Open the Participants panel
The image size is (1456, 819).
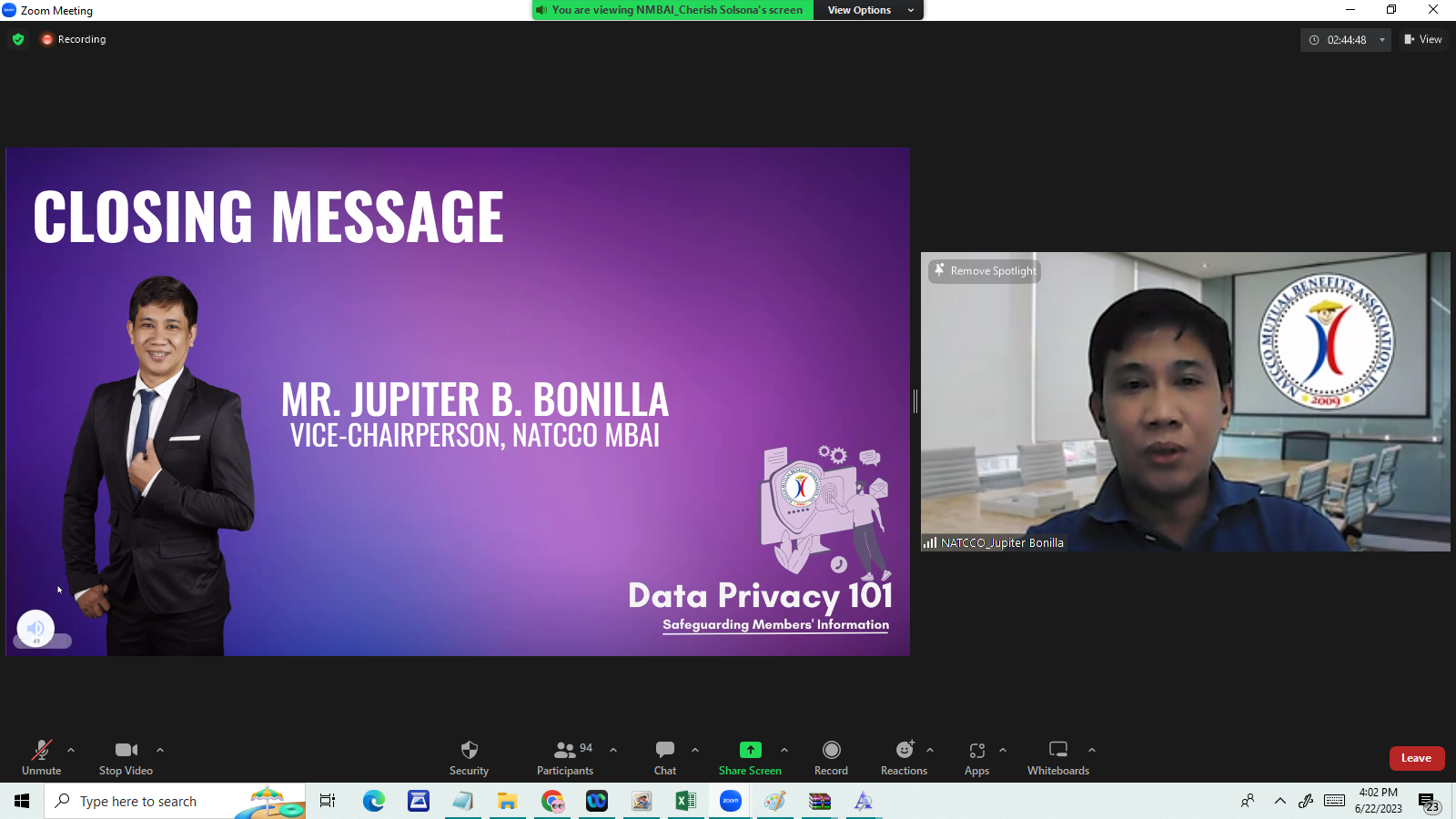click(565, 757)
